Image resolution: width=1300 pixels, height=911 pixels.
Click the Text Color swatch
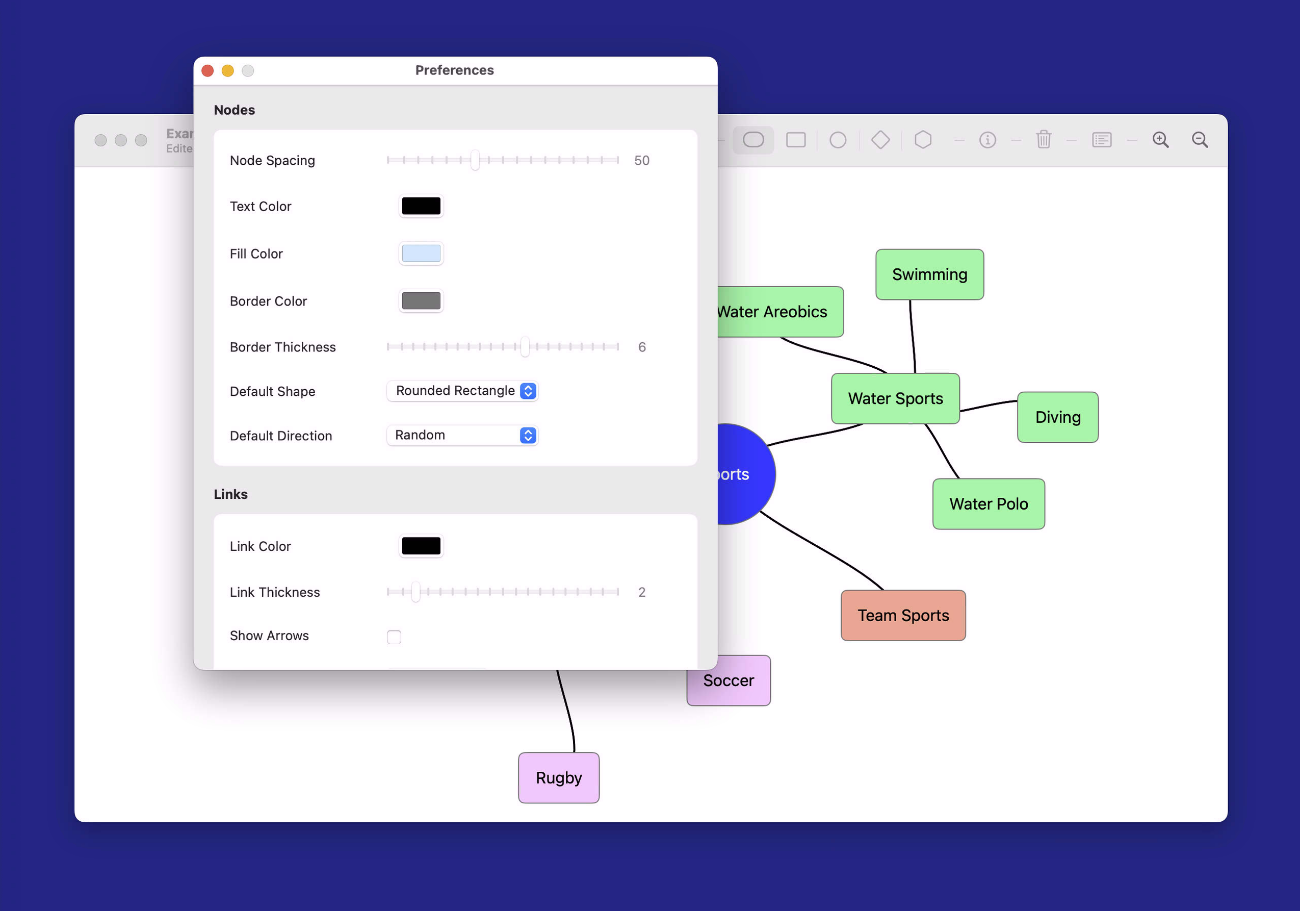pos(421,206)
